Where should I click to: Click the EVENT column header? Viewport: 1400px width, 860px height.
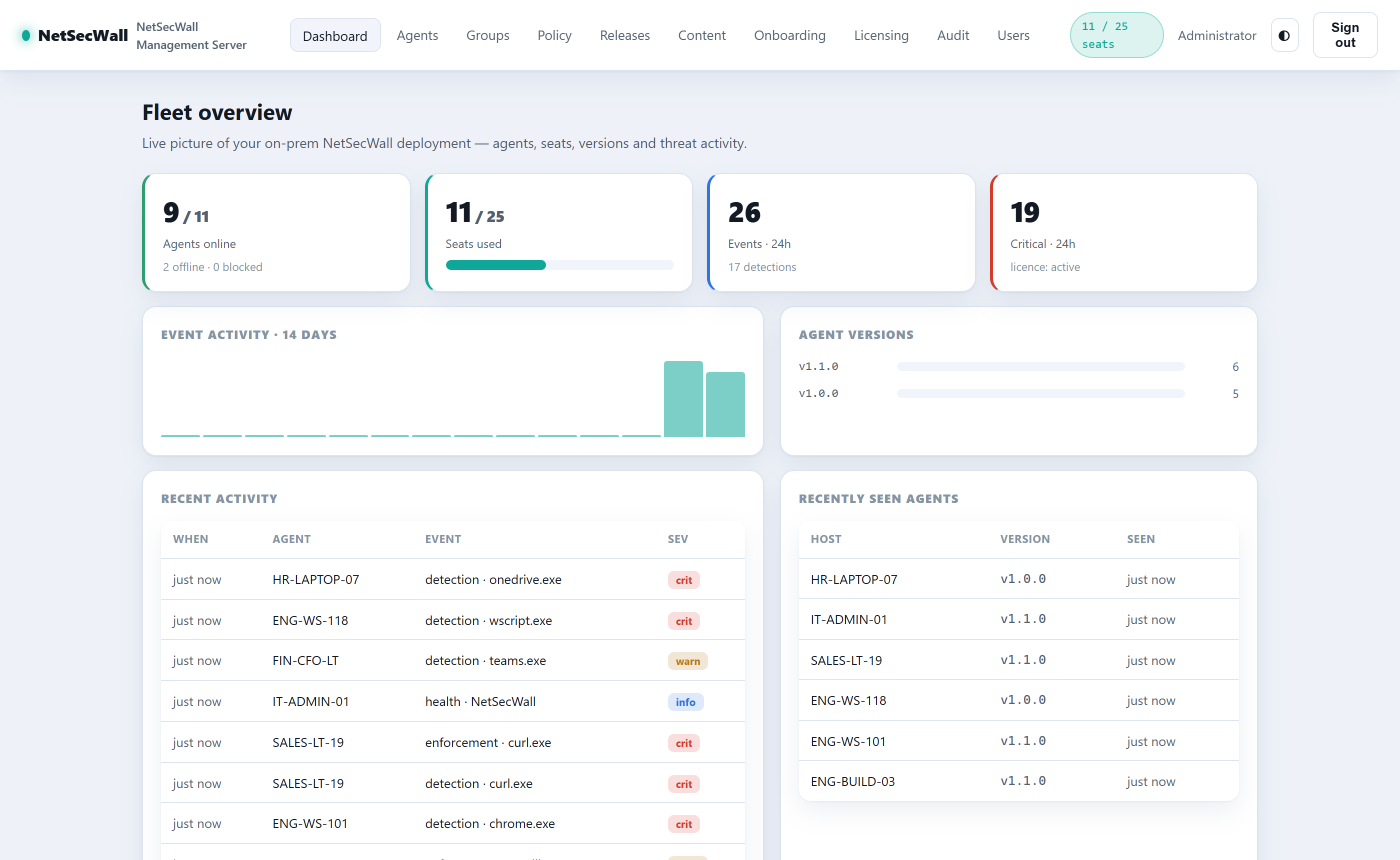point(443,538)
